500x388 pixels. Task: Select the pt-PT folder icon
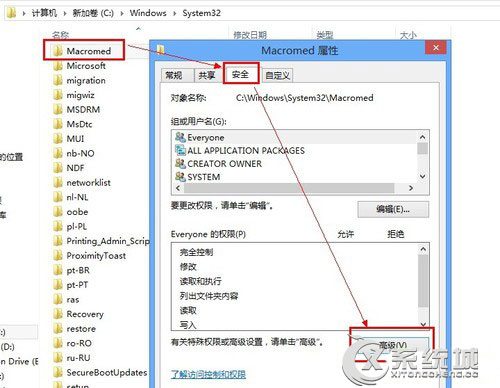coord(58,285)
